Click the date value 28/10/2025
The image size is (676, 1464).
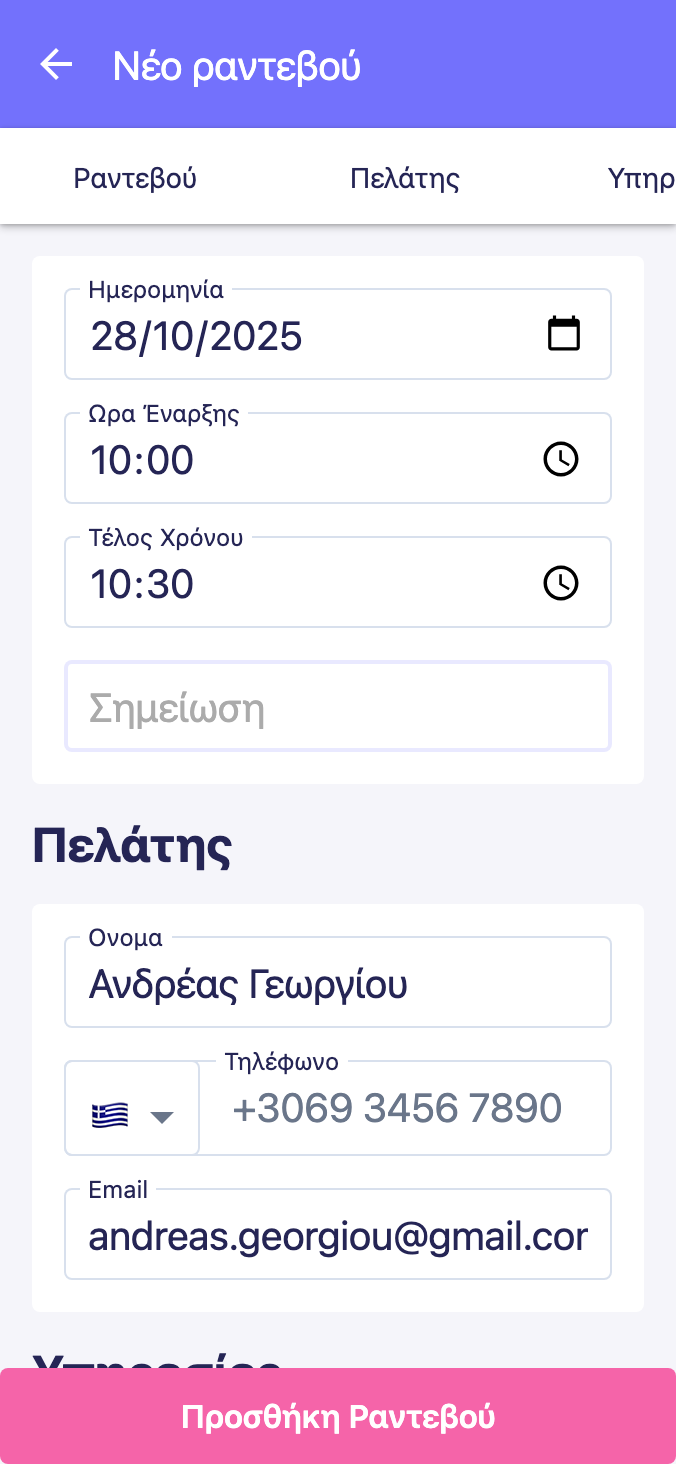[x=196, y=336]
